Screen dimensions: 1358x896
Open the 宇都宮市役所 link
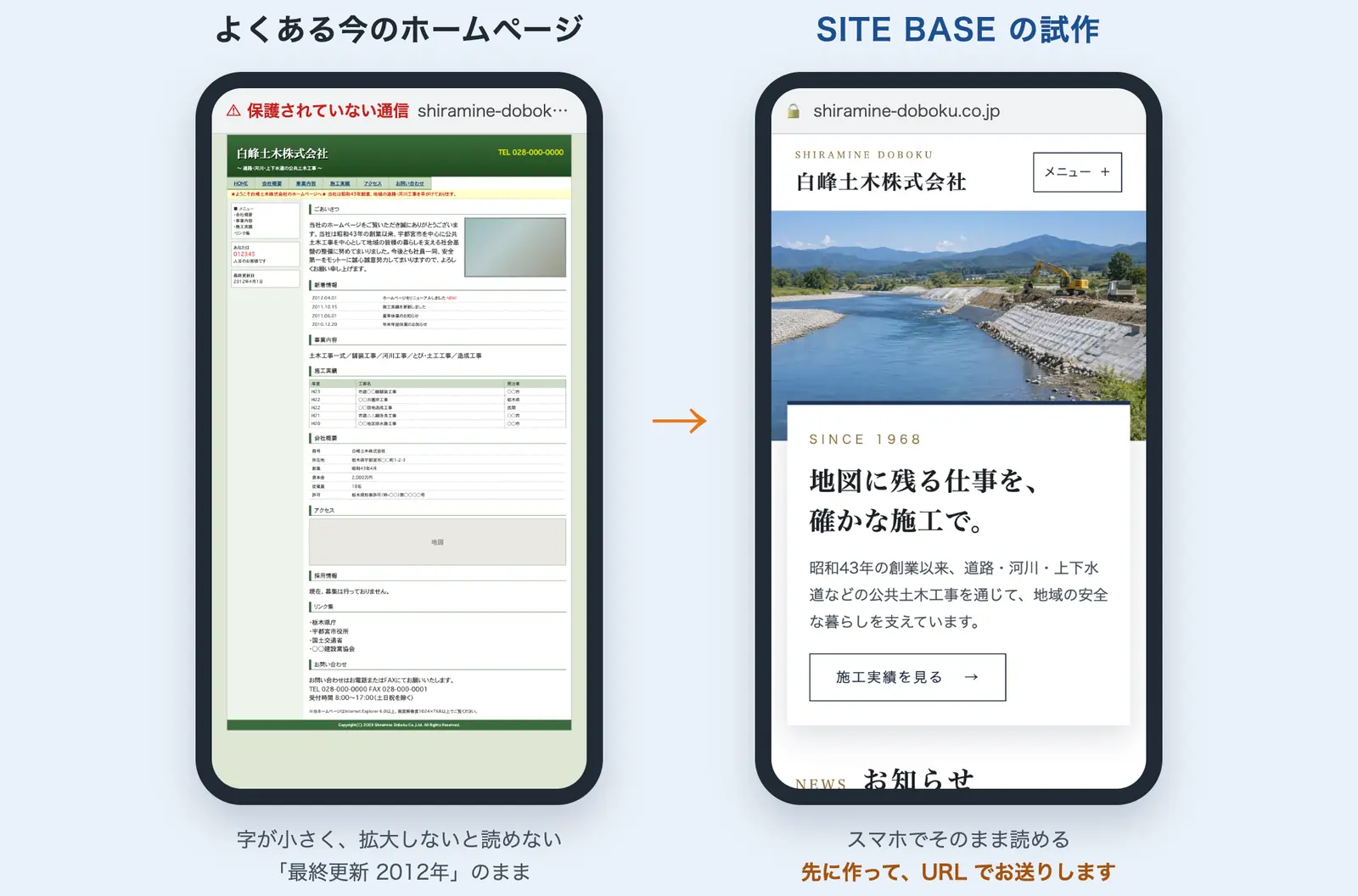coord(329,631)
